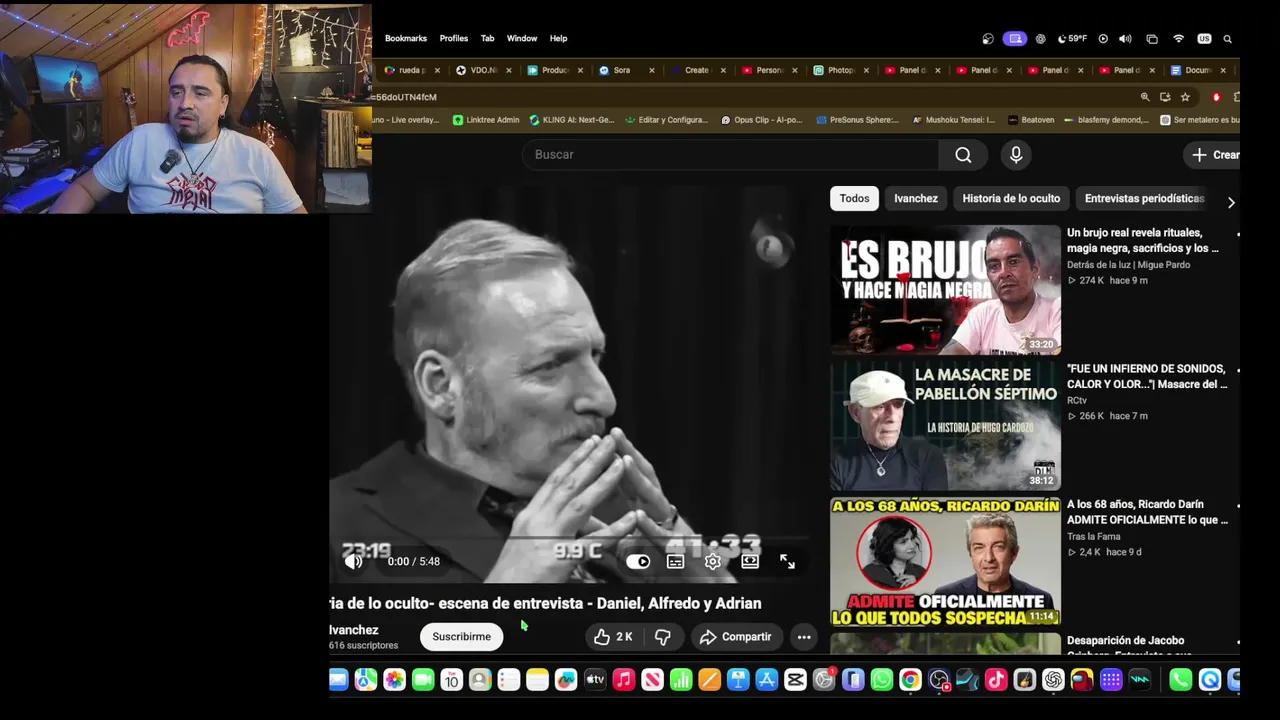Launch ChatGPT from the Dock

[1053, 680]
